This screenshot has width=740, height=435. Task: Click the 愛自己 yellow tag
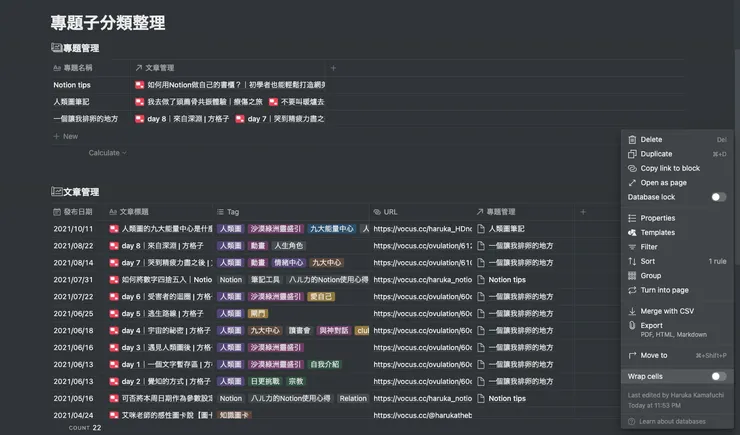pyautogui.click(x=321, y=297)
